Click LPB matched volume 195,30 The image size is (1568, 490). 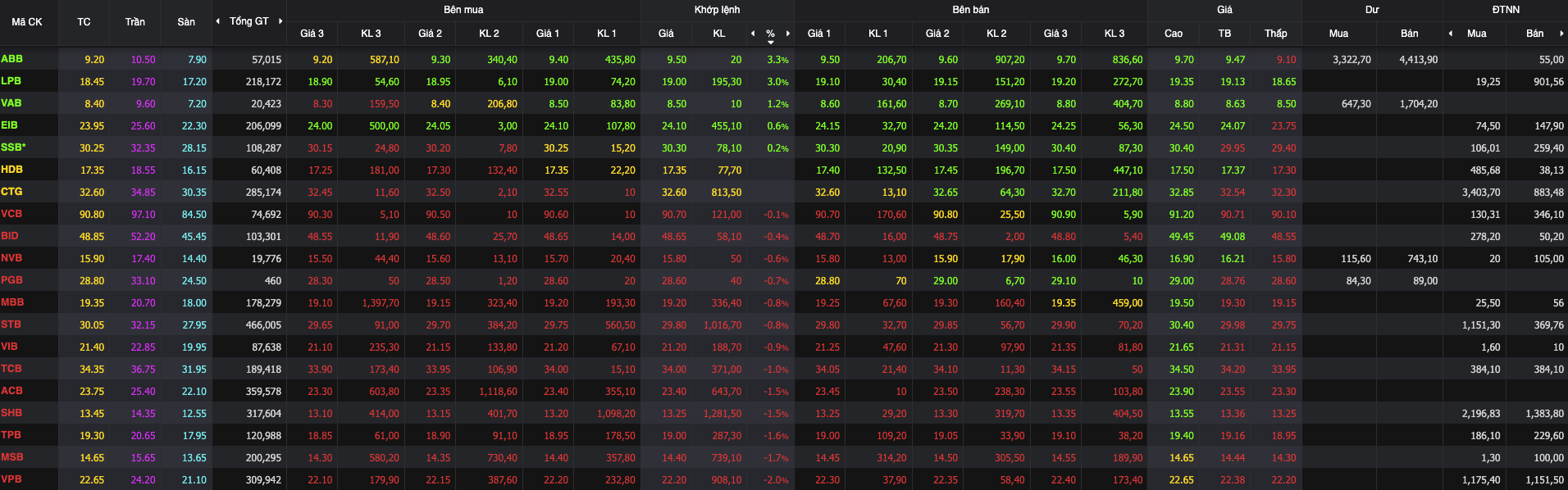pyautogui.click(x=727, y=82)
